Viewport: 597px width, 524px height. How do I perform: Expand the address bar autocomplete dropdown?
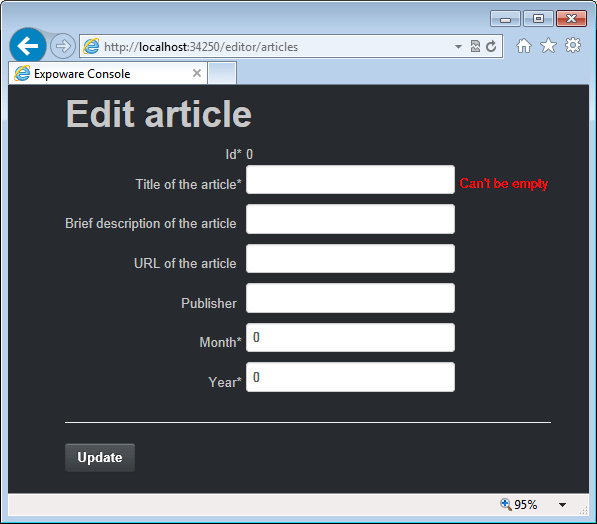[x=458, y=47]
